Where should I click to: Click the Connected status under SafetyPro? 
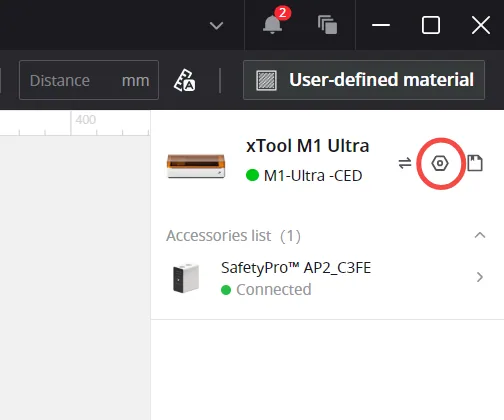274,290
